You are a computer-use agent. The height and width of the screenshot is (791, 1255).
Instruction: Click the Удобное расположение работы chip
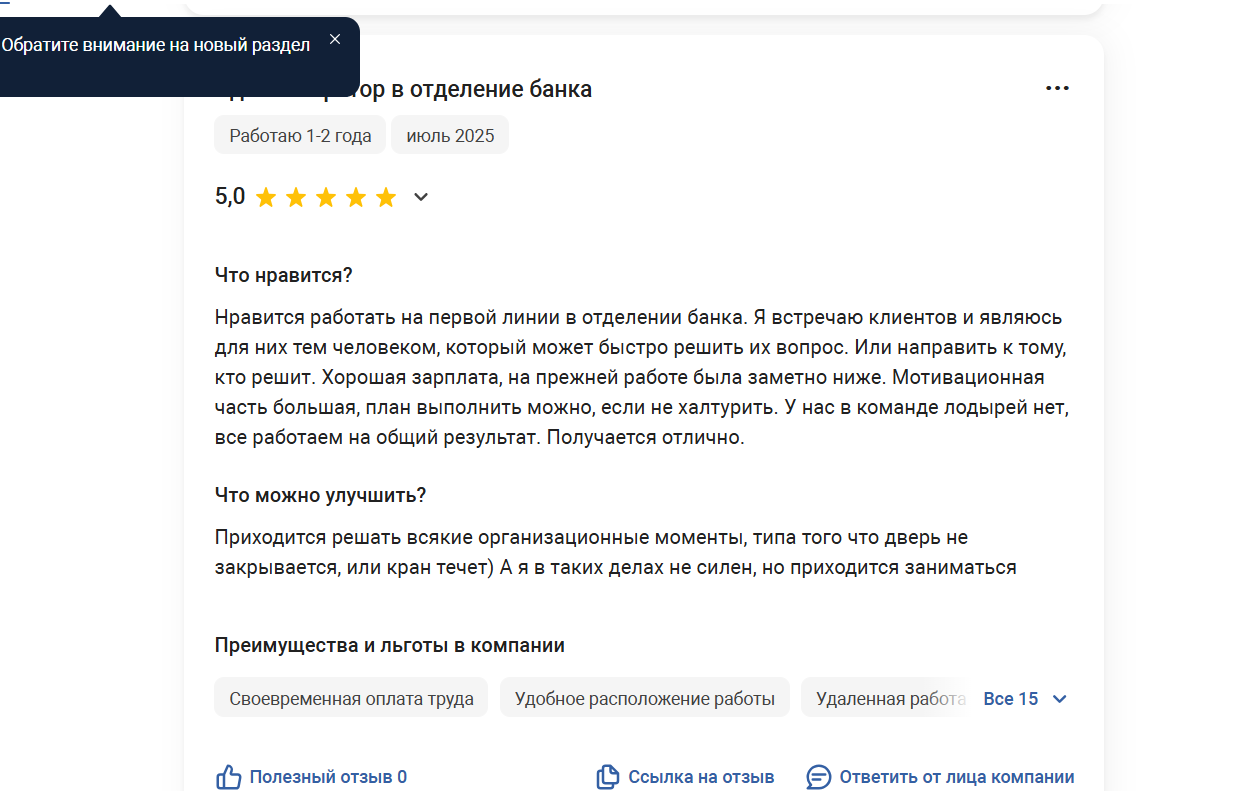click(645, 698)
